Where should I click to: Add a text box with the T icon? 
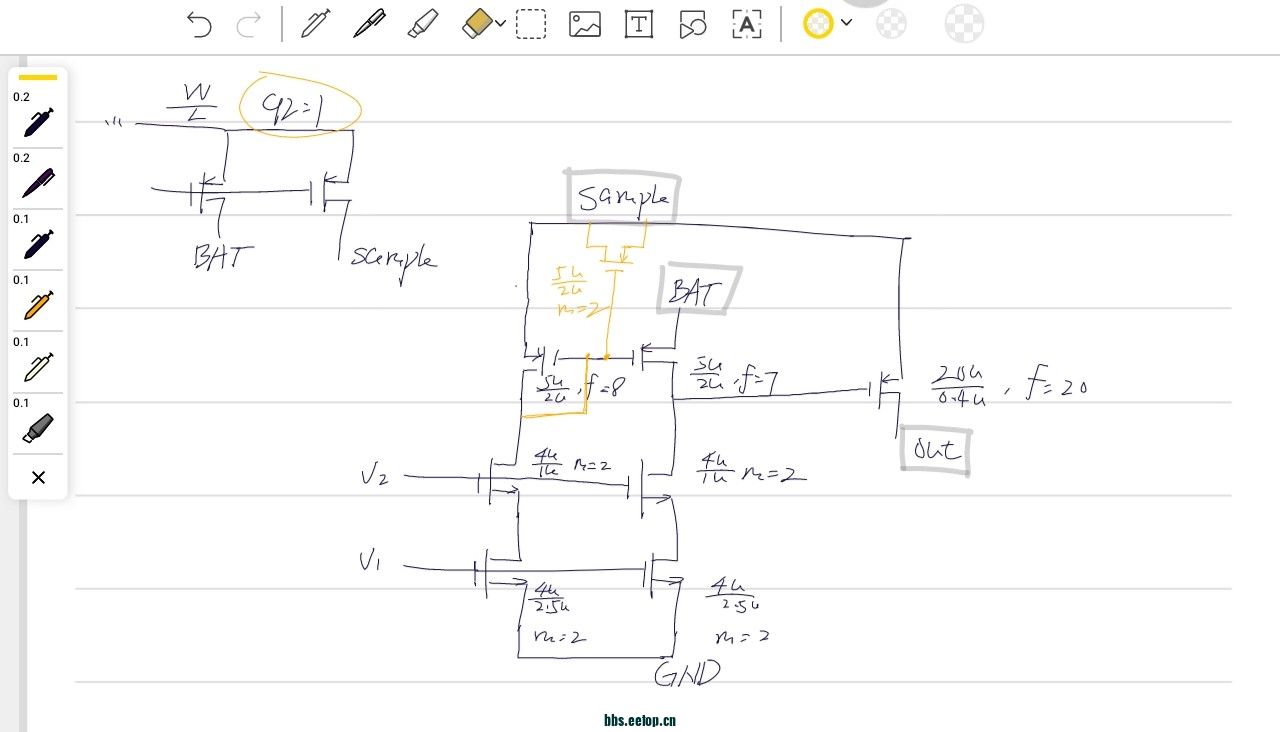639,24
